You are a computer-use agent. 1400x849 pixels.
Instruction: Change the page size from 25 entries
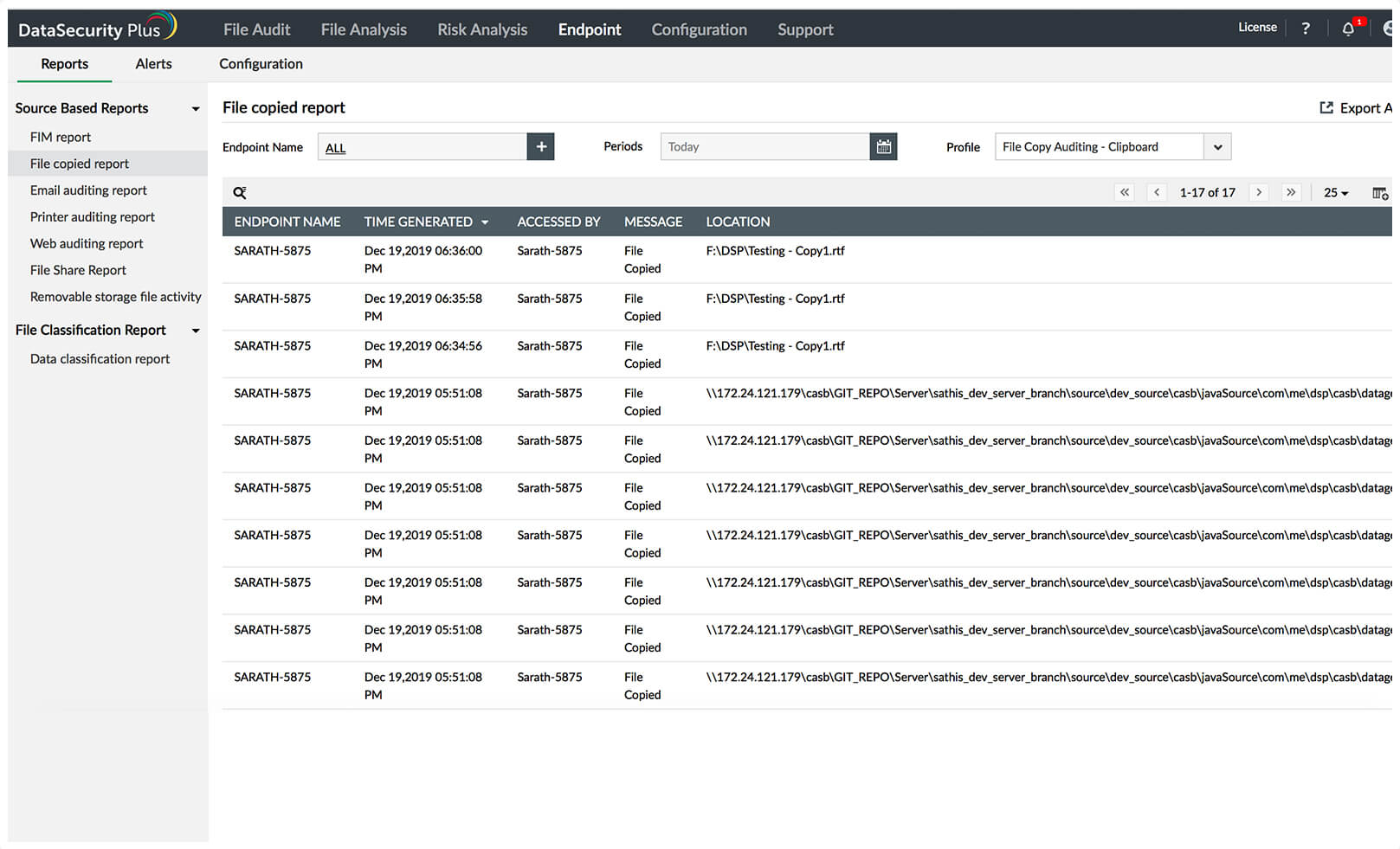click(1335, 192)
